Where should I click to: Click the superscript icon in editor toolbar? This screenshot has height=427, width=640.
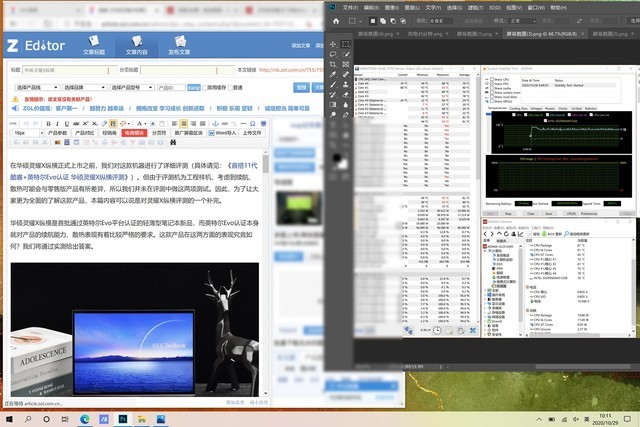coord(85,124)
